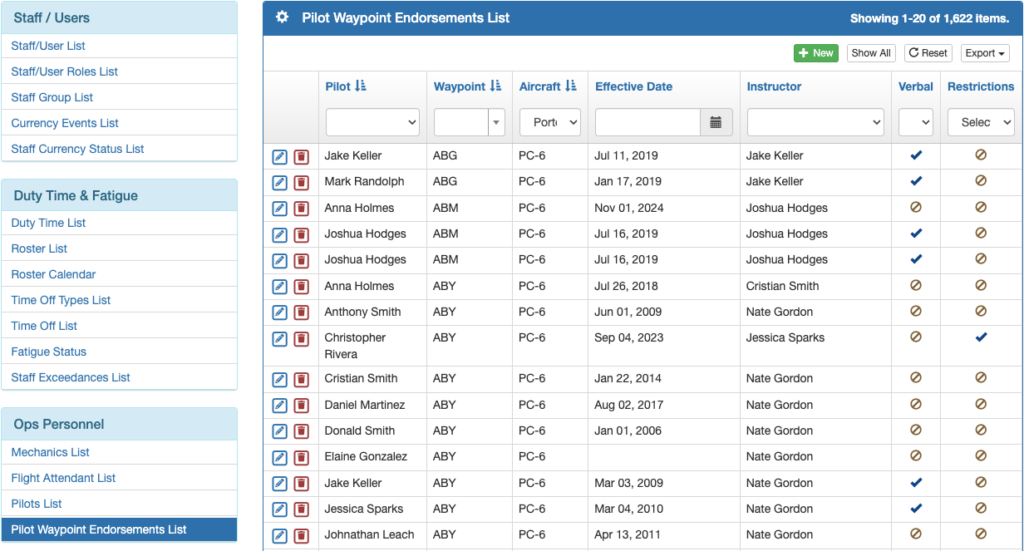Toggle Verbal status for Jessica Sparks row
This screenshot has width=1024, height=551.
(x=915, y=509)
